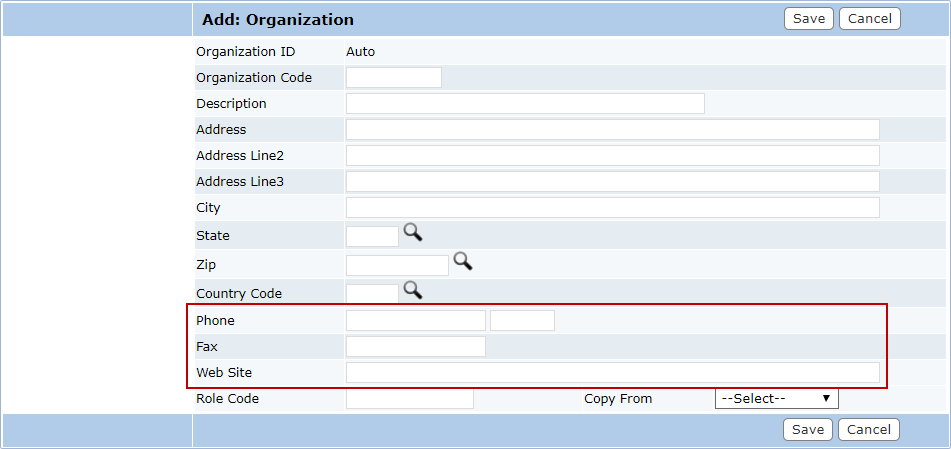The height and width of the screenshot is (449, 951).
Task: Click into the Address field
Action: tap(613, 130)
